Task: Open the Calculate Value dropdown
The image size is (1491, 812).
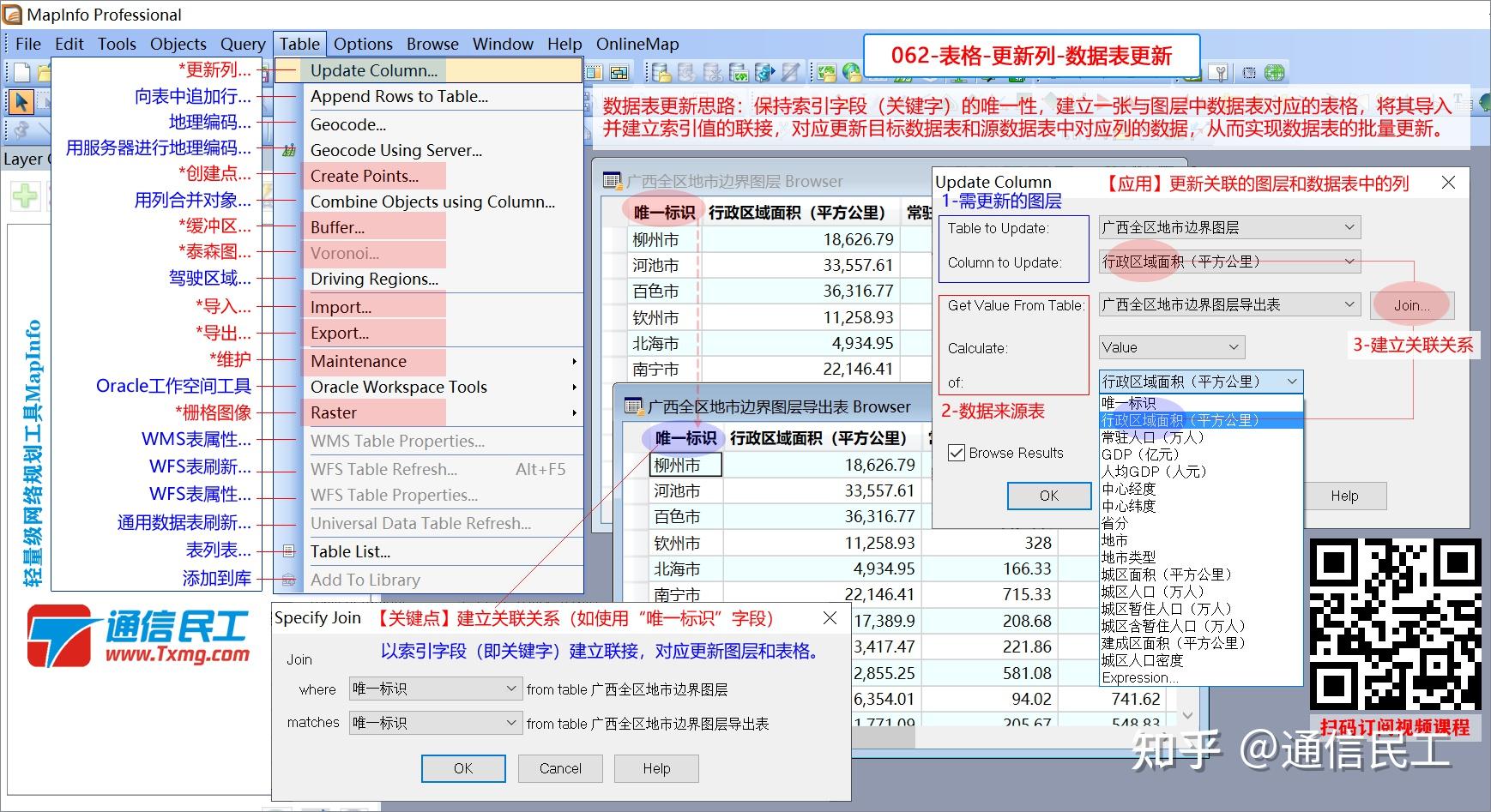Action: pyautogui.click(x=1171, y=347)
